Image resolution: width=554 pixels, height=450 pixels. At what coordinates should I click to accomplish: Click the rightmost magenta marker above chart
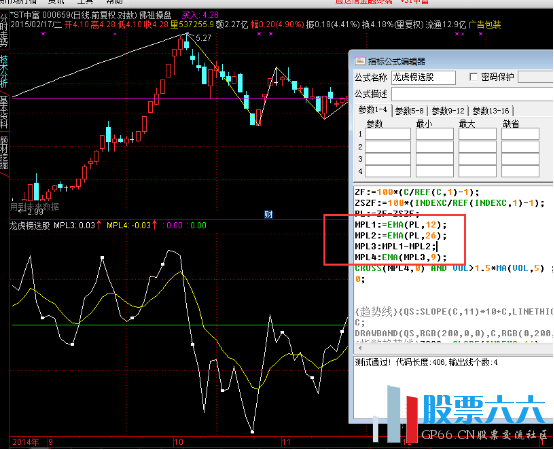tap(481, 34)
